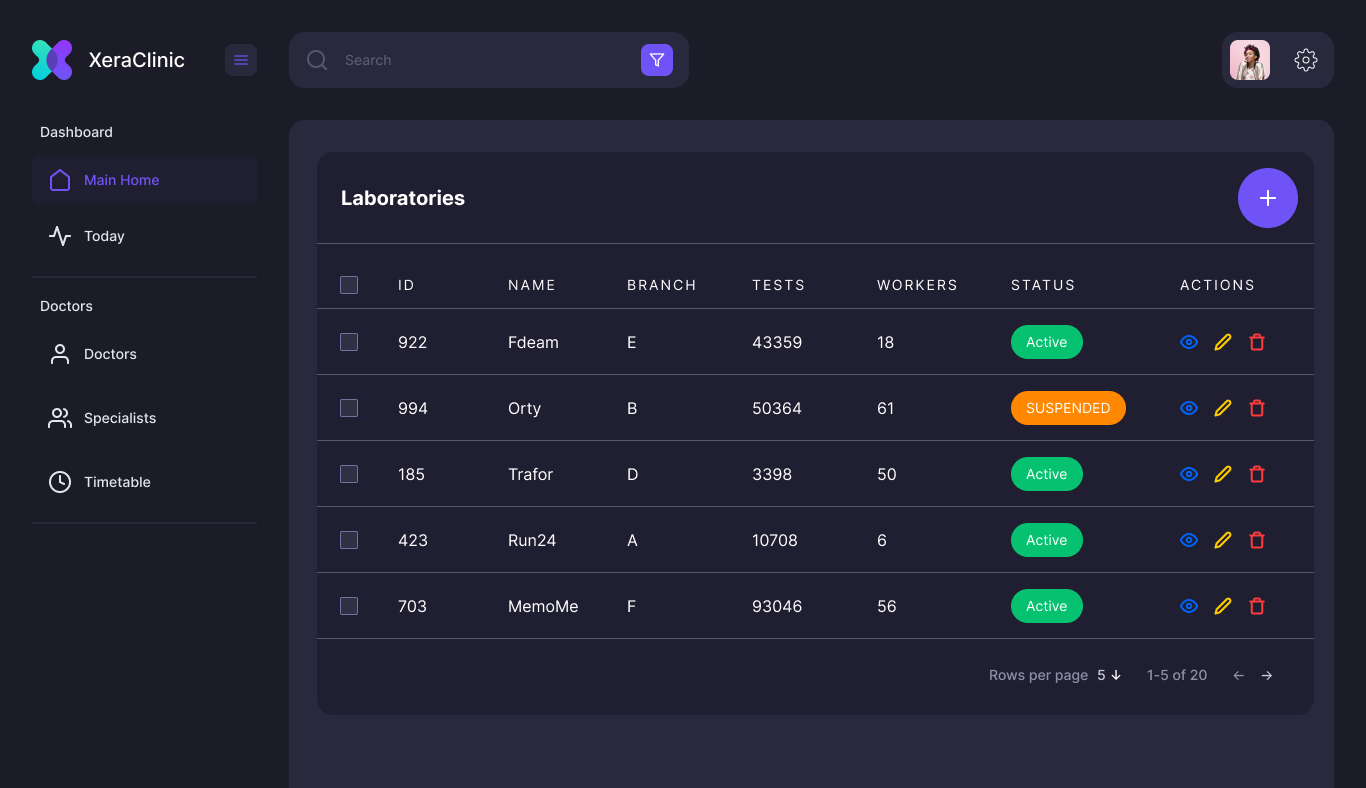Select Main Home in the sidebar
This screenshot has width=1366, height=788.
point(121,180)
